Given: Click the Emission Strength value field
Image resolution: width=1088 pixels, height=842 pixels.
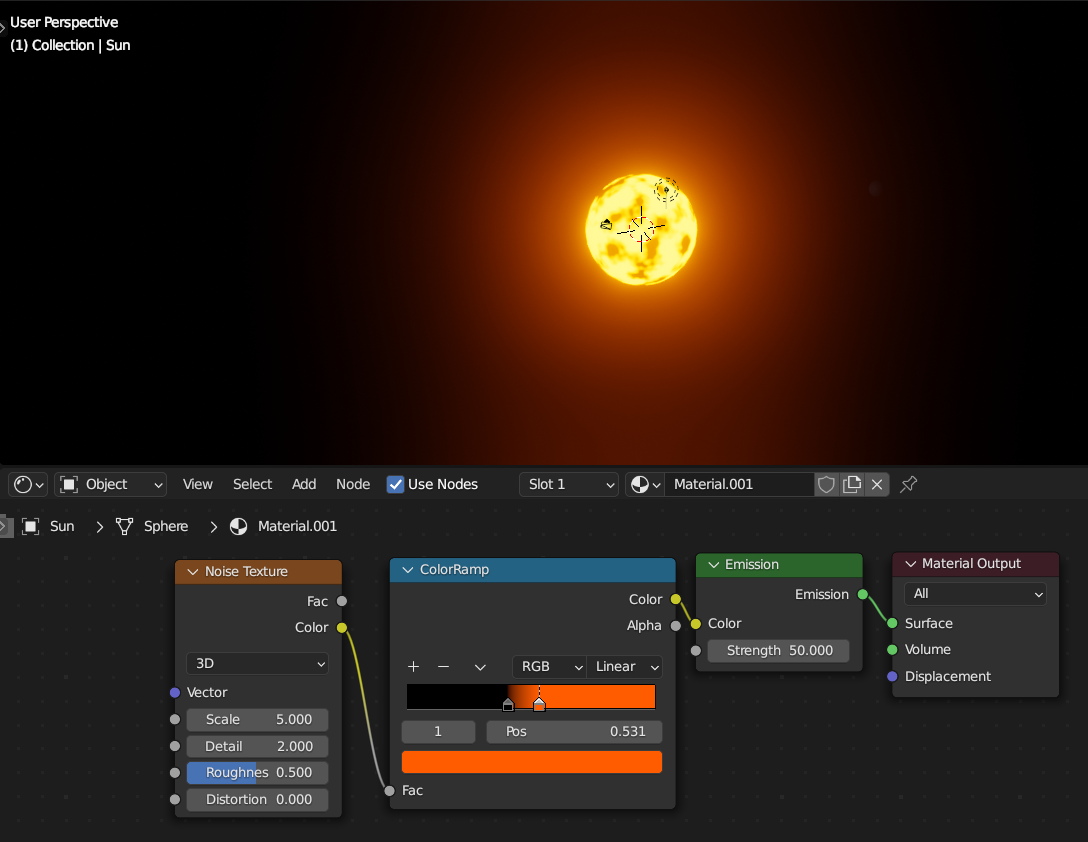Looking at the screenshot, I should click(778, 651).
